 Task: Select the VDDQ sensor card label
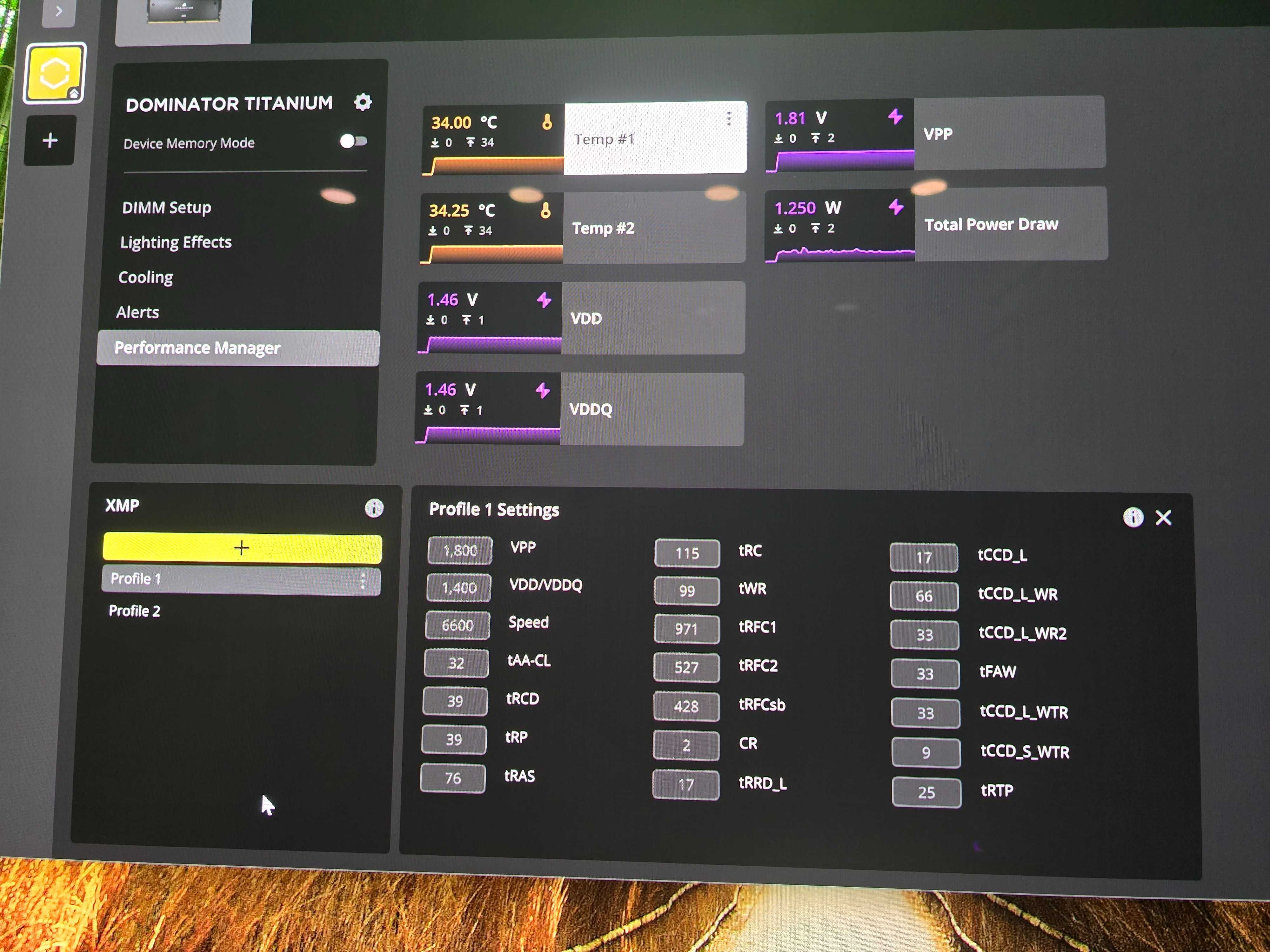pos(591,409)
